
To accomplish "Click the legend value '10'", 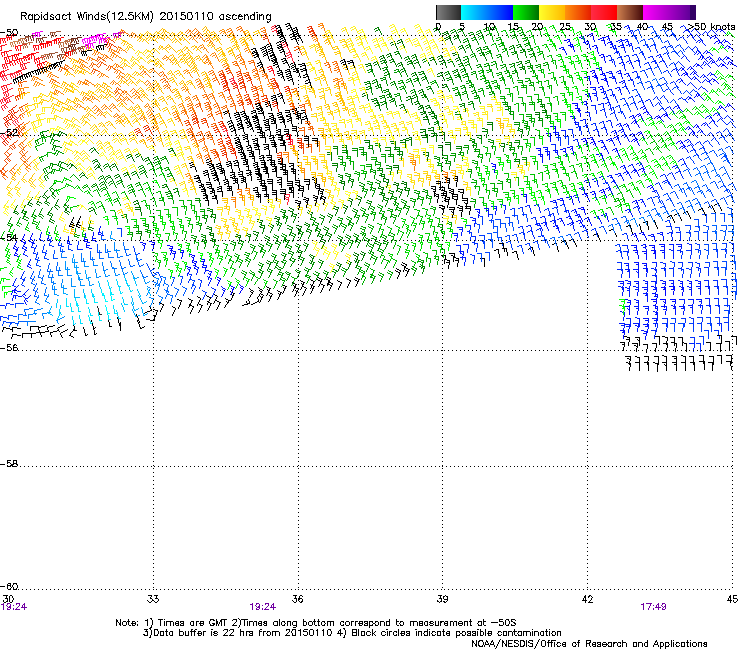I will pyautogui.click(x=489, y=26).
